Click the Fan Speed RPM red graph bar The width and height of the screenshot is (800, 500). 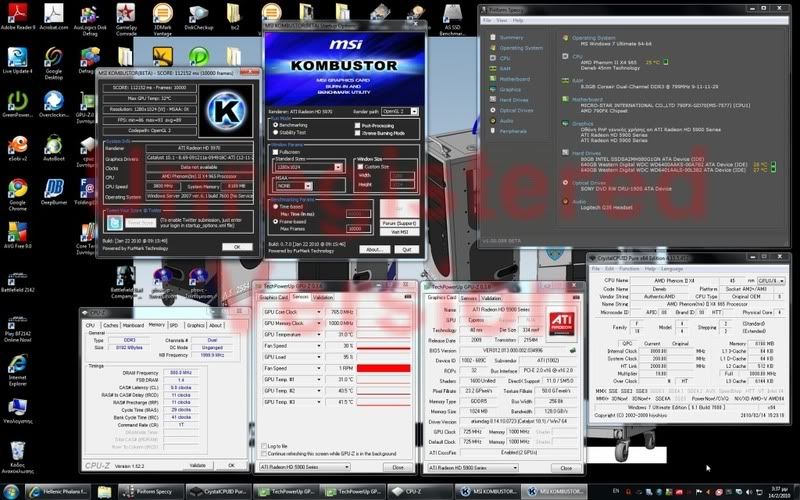coord(383,368)
